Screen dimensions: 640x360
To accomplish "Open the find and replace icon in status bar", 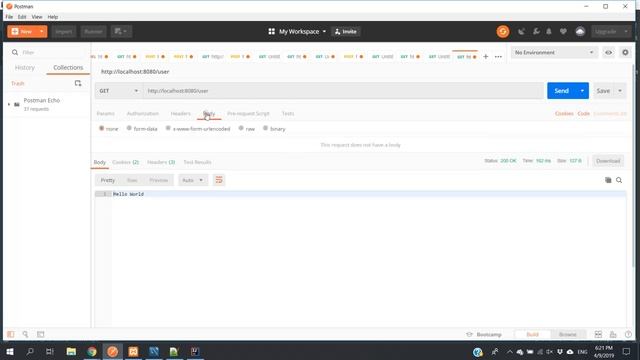I will [25, 334].
